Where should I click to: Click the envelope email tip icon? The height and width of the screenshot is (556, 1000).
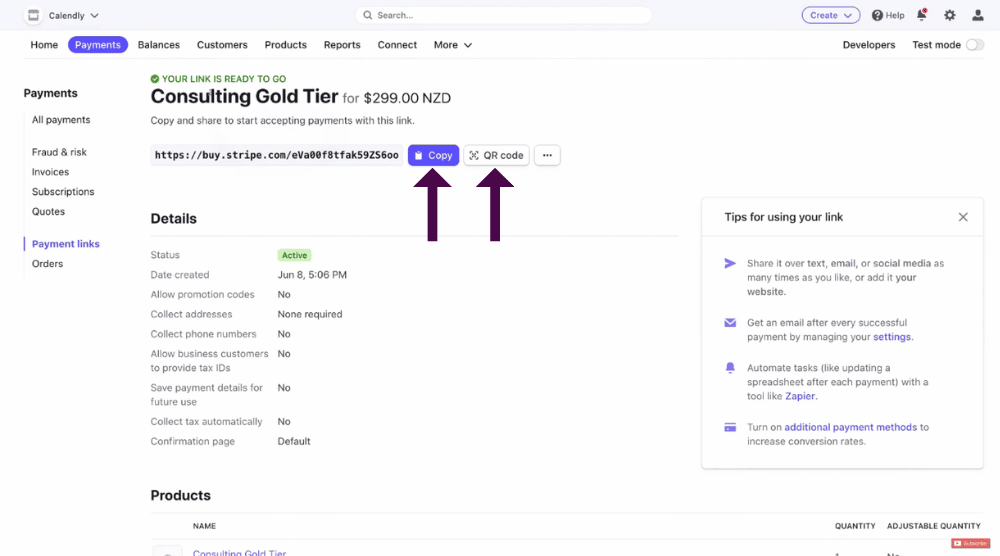tap(730, 323)
